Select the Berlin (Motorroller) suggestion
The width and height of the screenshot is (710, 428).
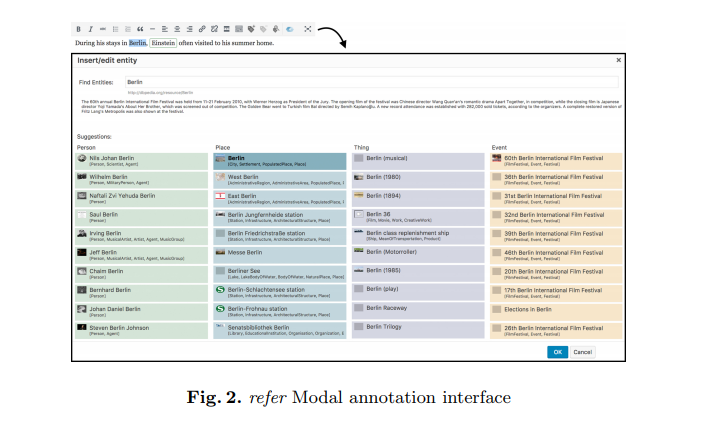tap(418, 255)
